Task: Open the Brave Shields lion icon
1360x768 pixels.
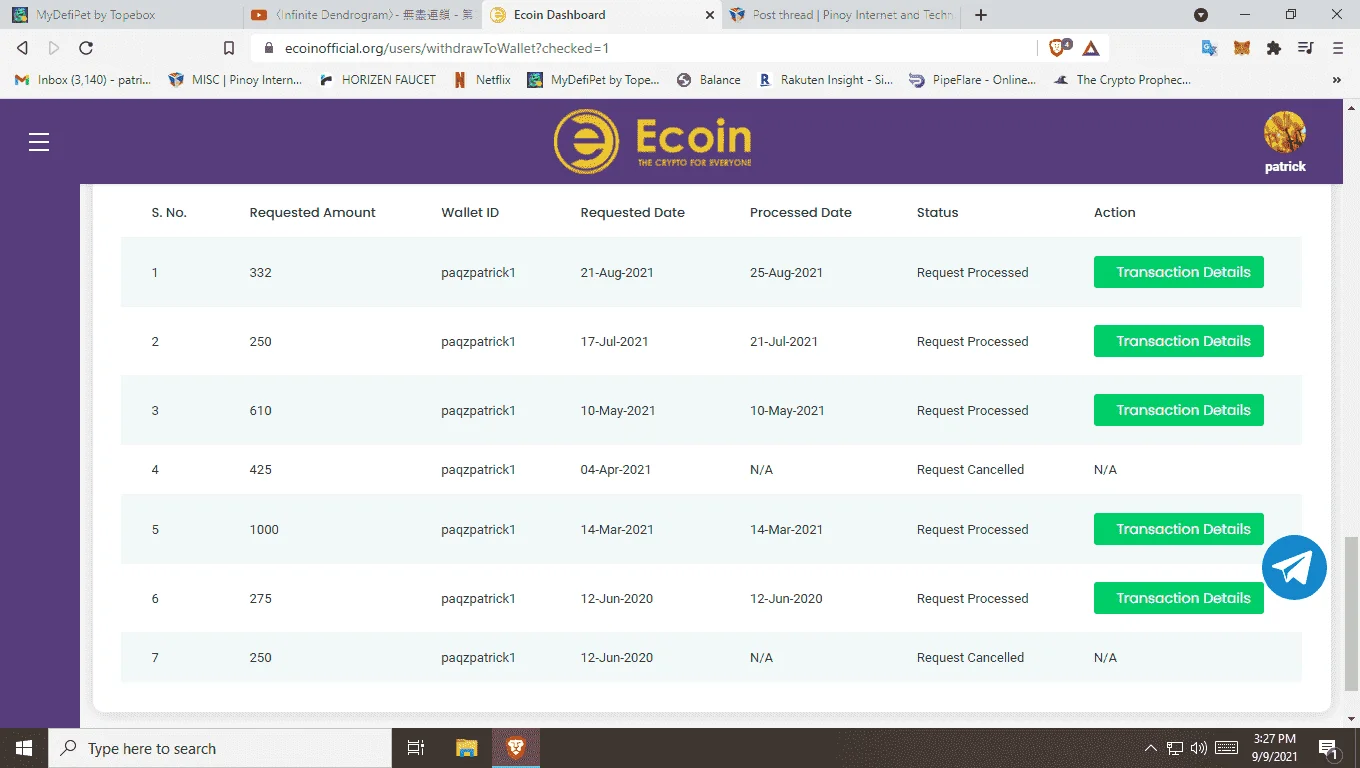Action: (x=1059, y=48)
